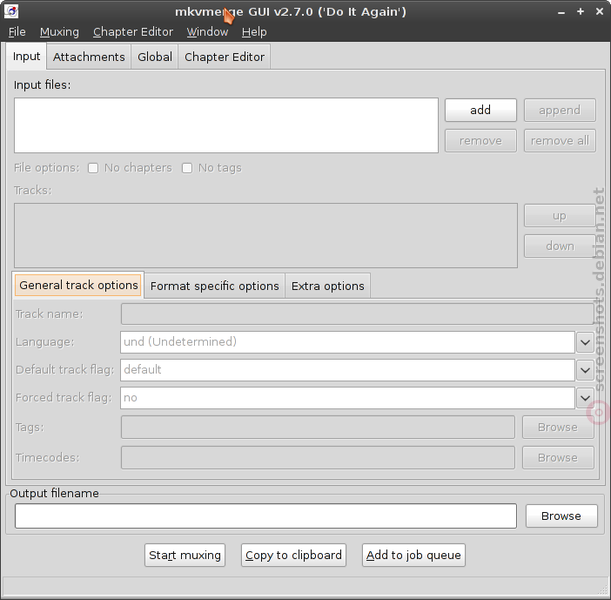
Task: Open the Help menu
Action: [254, 32]
